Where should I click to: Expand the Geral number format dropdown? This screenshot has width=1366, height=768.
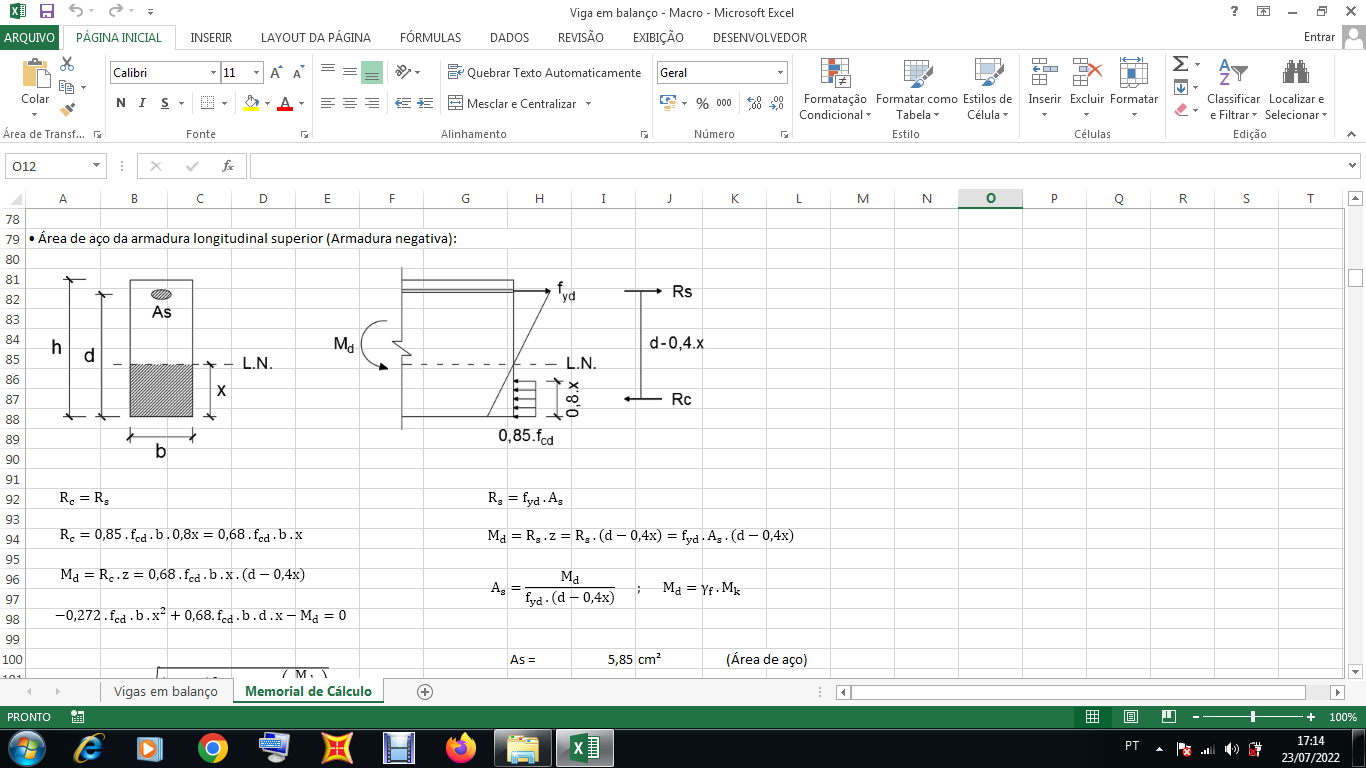coord(780,73)
